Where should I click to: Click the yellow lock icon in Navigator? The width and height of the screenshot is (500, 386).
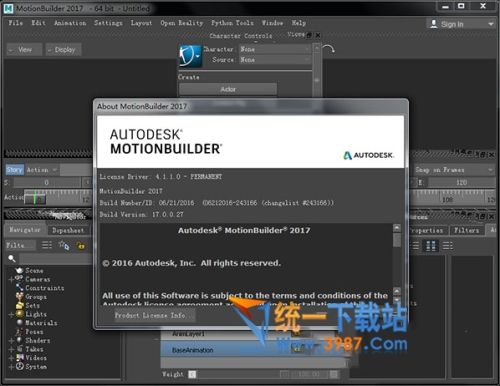click(80, 246)
